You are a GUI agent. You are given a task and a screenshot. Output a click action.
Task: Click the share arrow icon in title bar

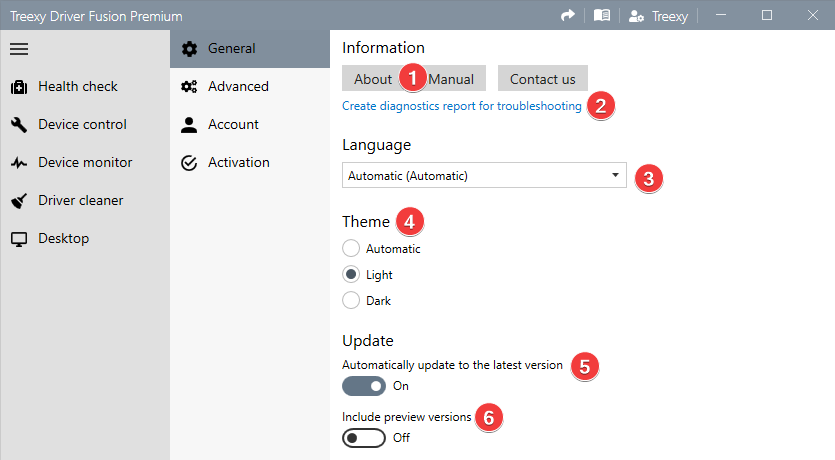point(568,15)
